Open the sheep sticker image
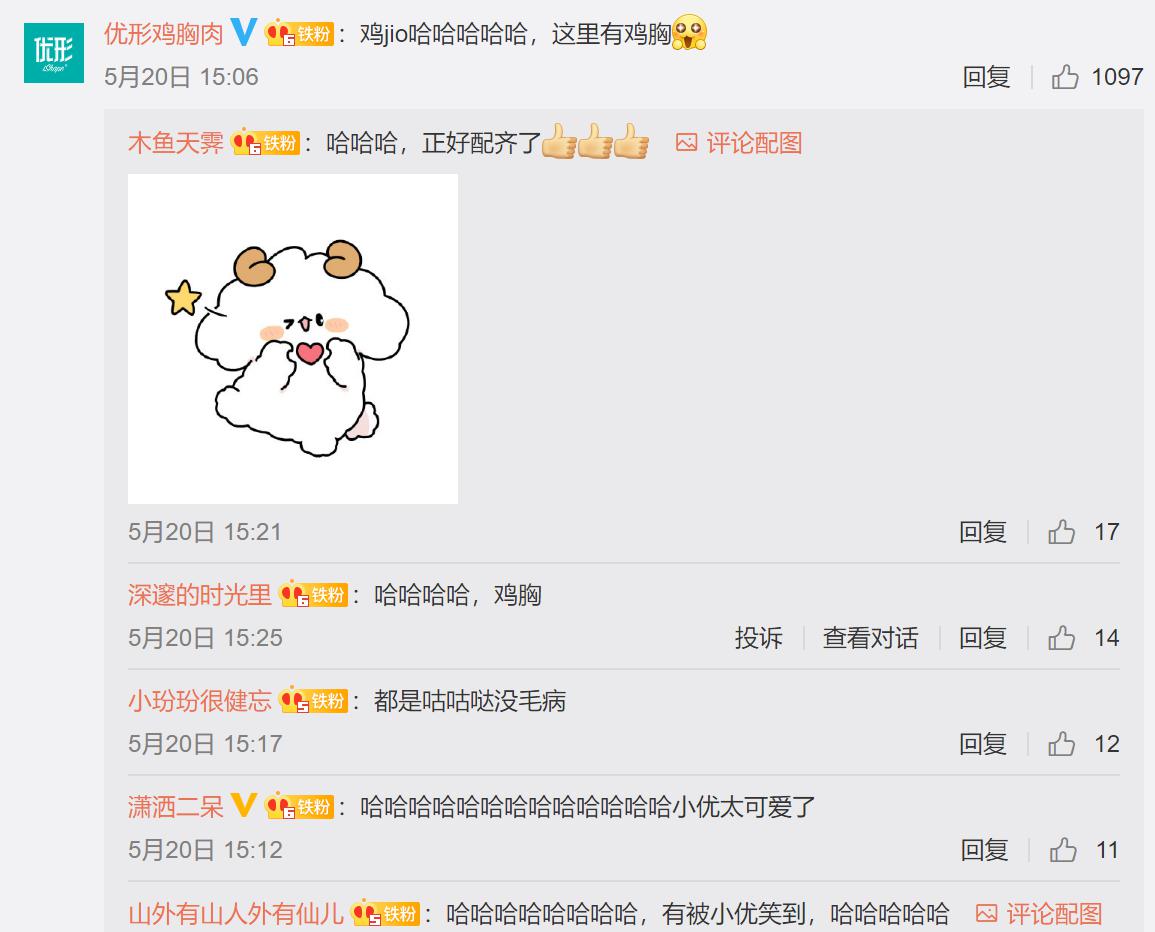 click(x=292, y=339)
